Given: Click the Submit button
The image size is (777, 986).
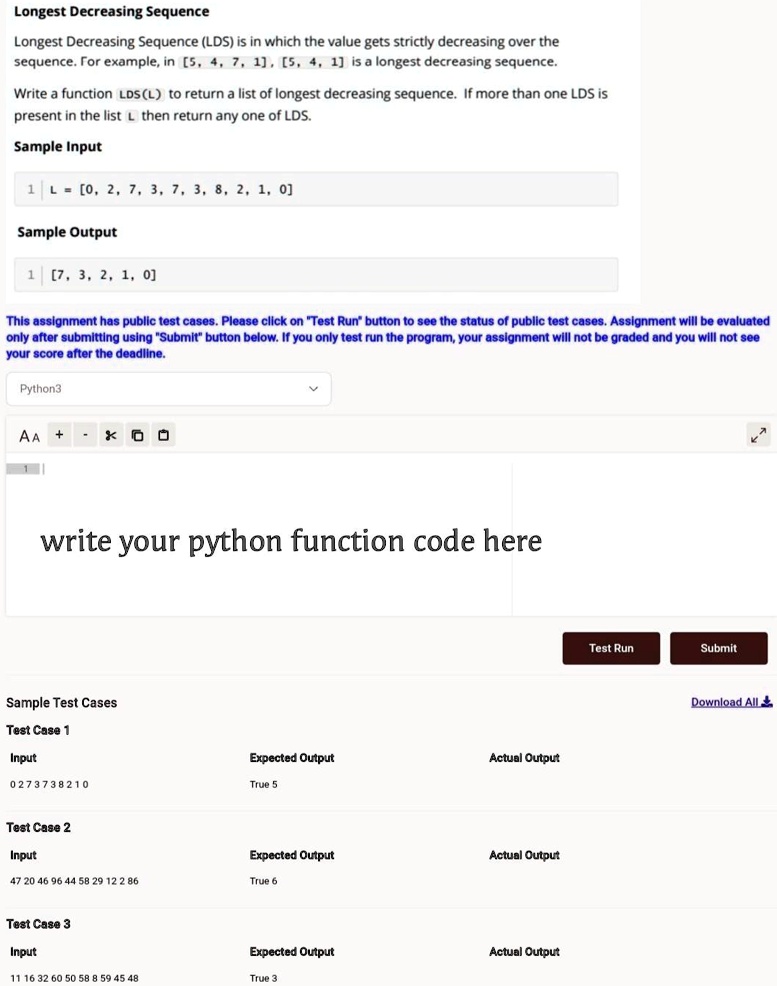Looking at the screenshot, I should [719, 648].
